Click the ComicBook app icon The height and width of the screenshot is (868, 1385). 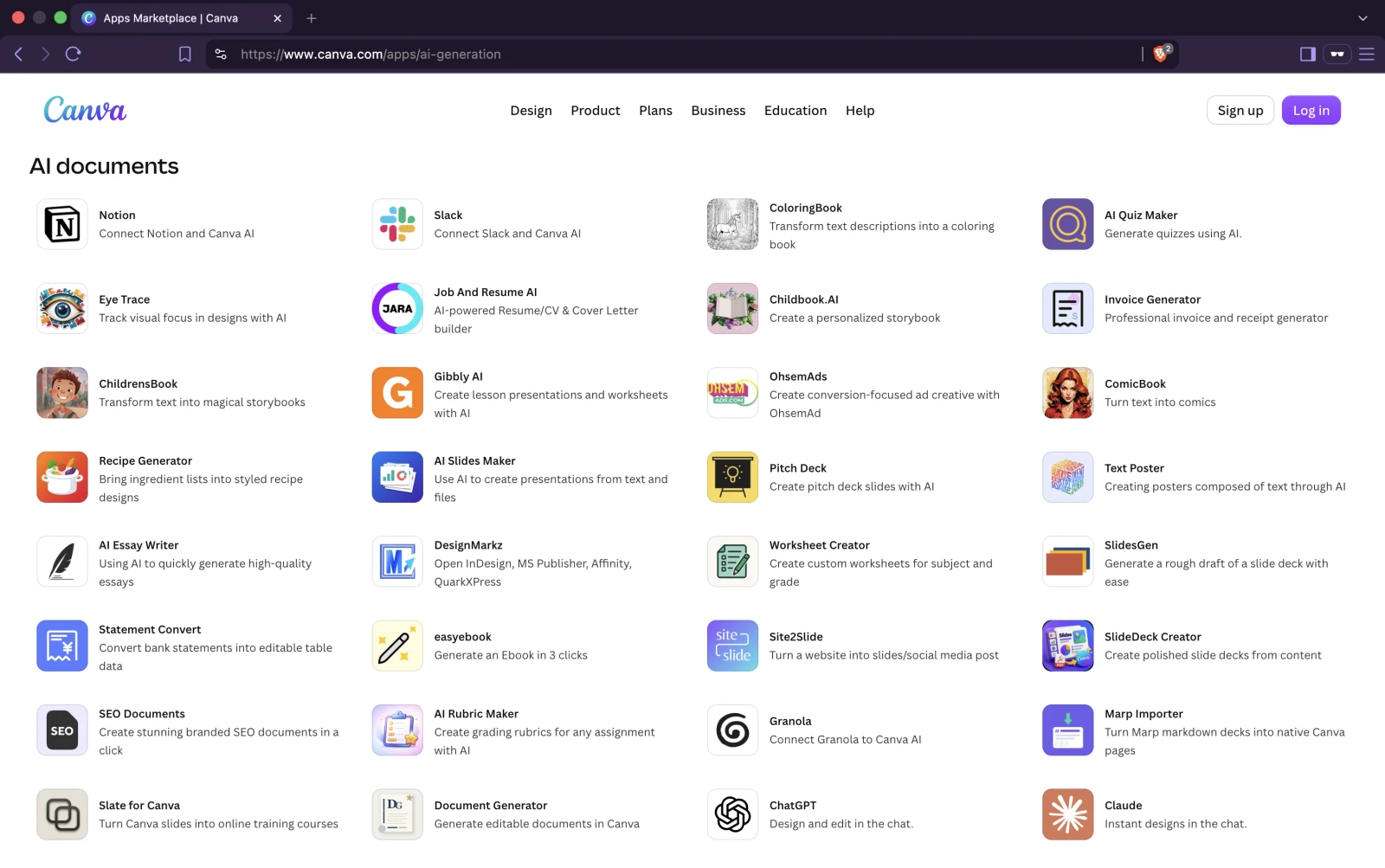(x=1068, y=393)
